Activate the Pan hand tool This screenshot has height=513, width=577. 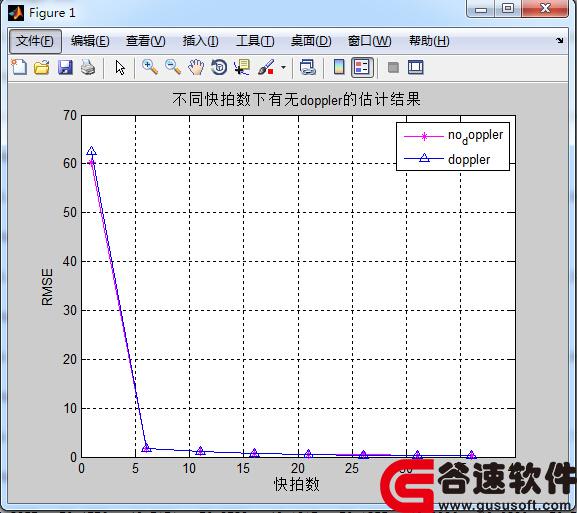[196, 67]
